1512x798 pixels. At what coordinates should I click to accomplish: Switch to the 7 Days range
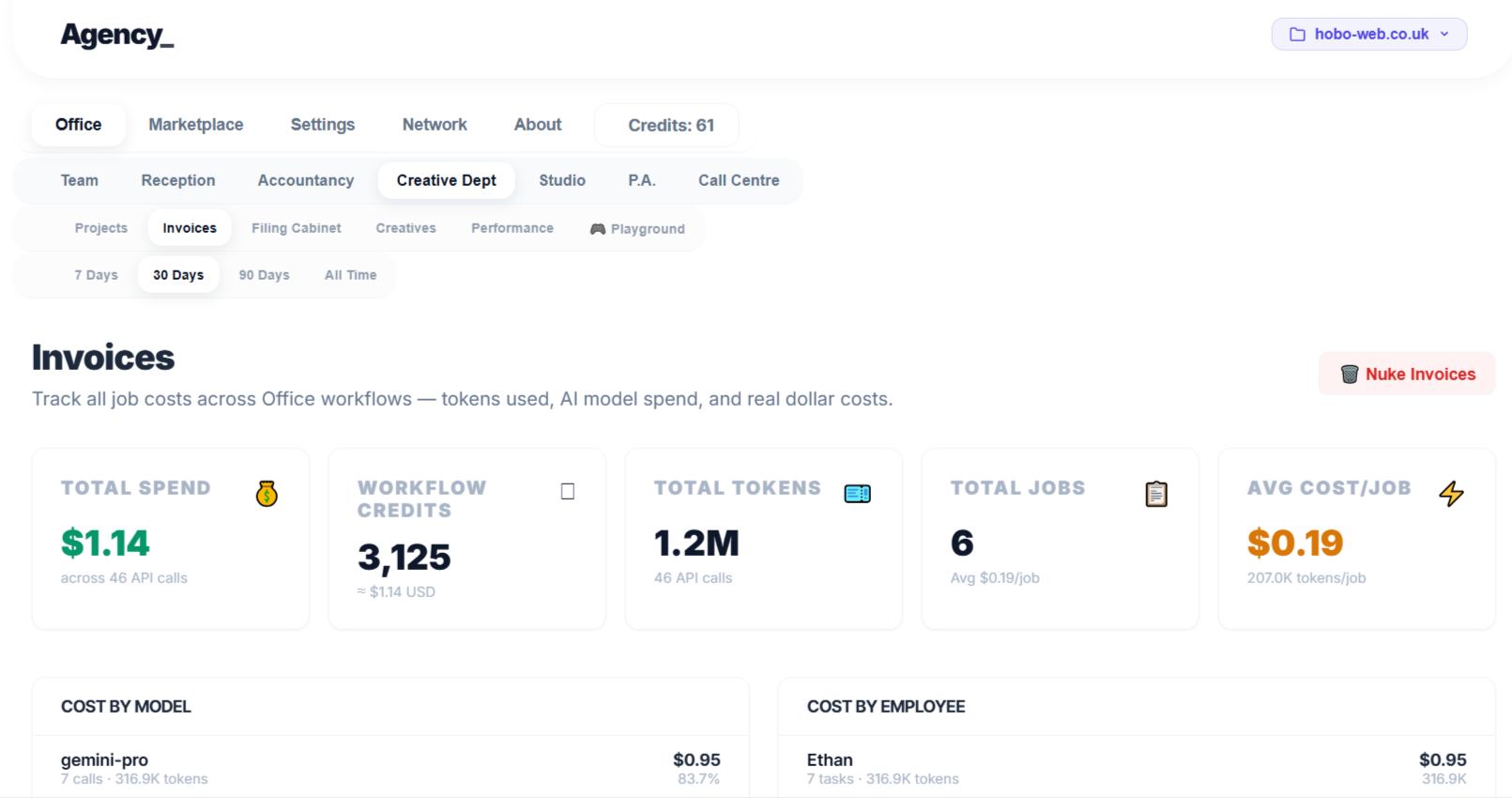(x=96, y=275)
